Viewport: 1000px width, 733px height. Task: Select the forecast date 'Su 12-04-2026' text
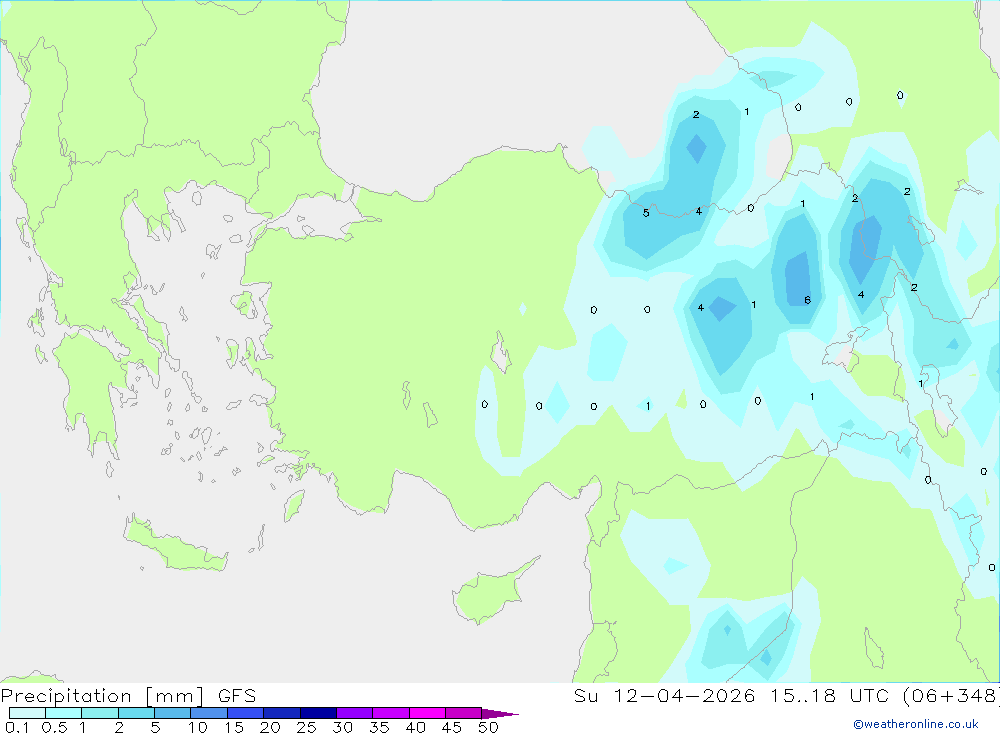click(x=664, y=695)
